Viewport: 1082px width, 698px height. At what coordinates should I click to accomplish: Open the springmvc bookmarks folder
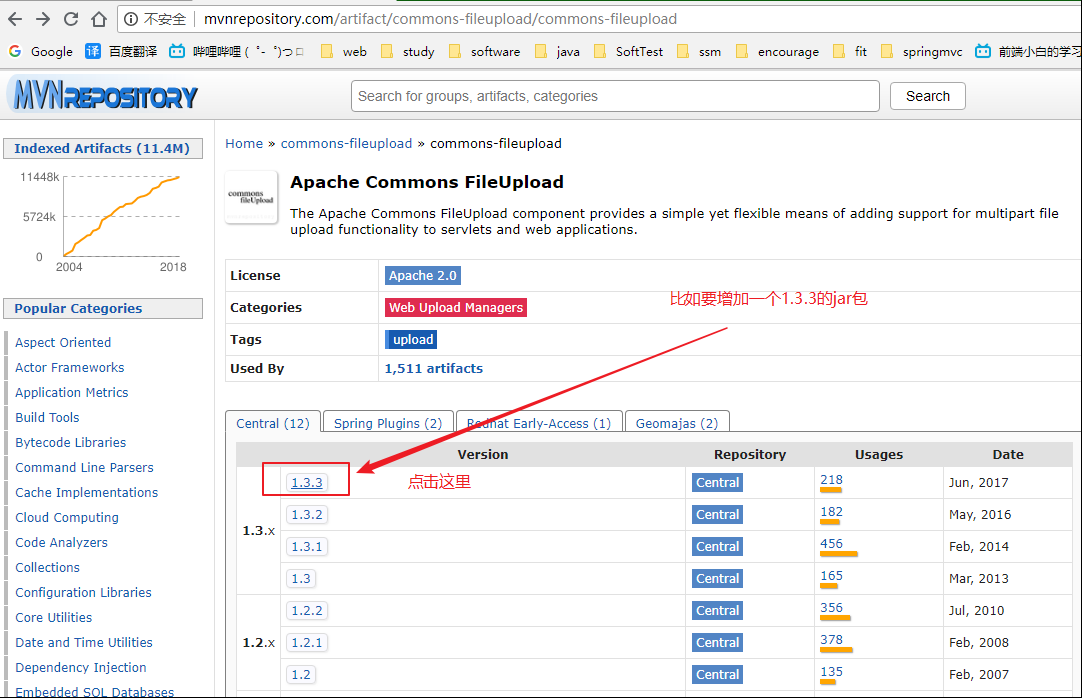click(x=921, y=52)
